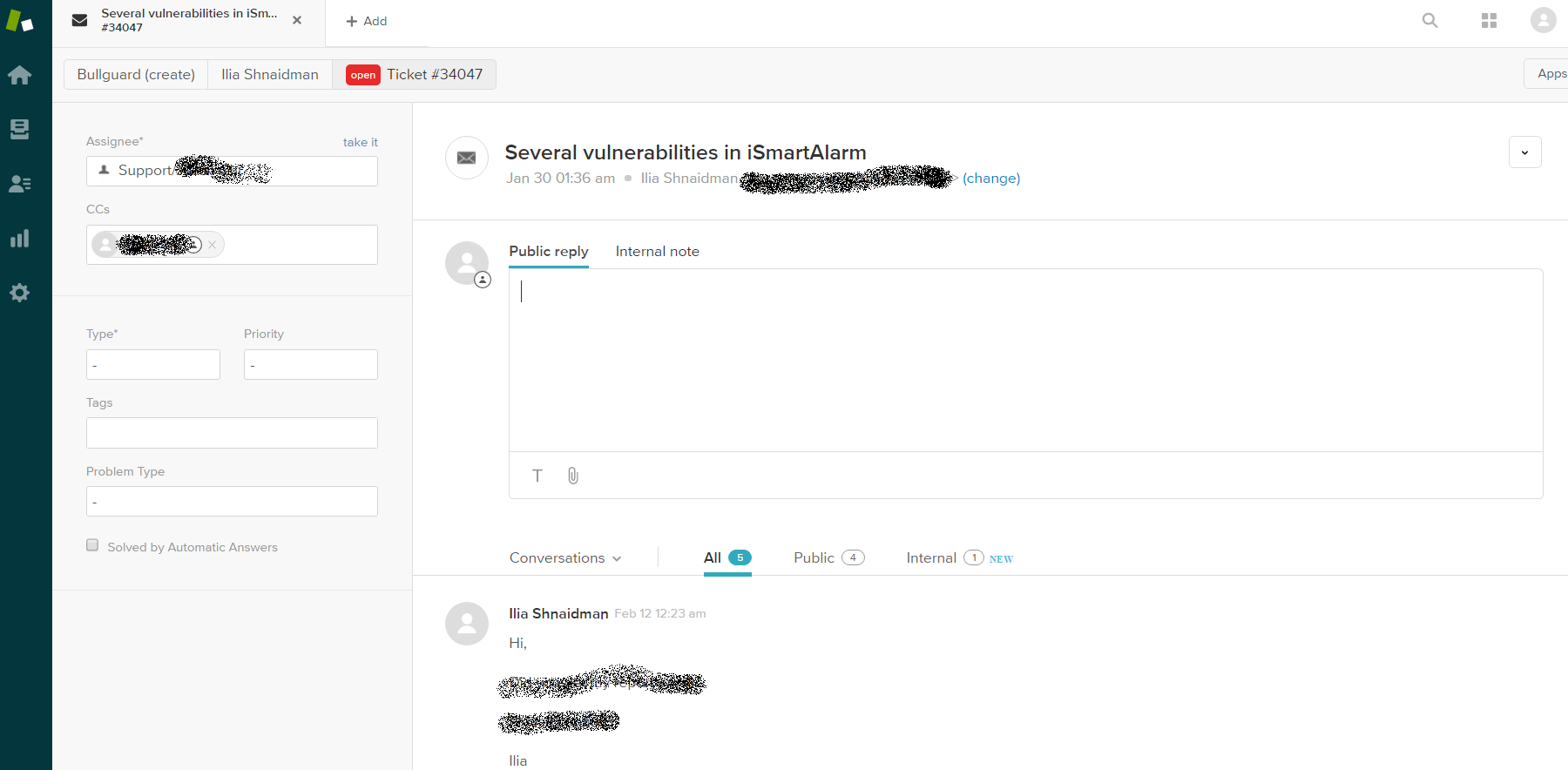Expand the Conversations dropdown

coord(565,557)
